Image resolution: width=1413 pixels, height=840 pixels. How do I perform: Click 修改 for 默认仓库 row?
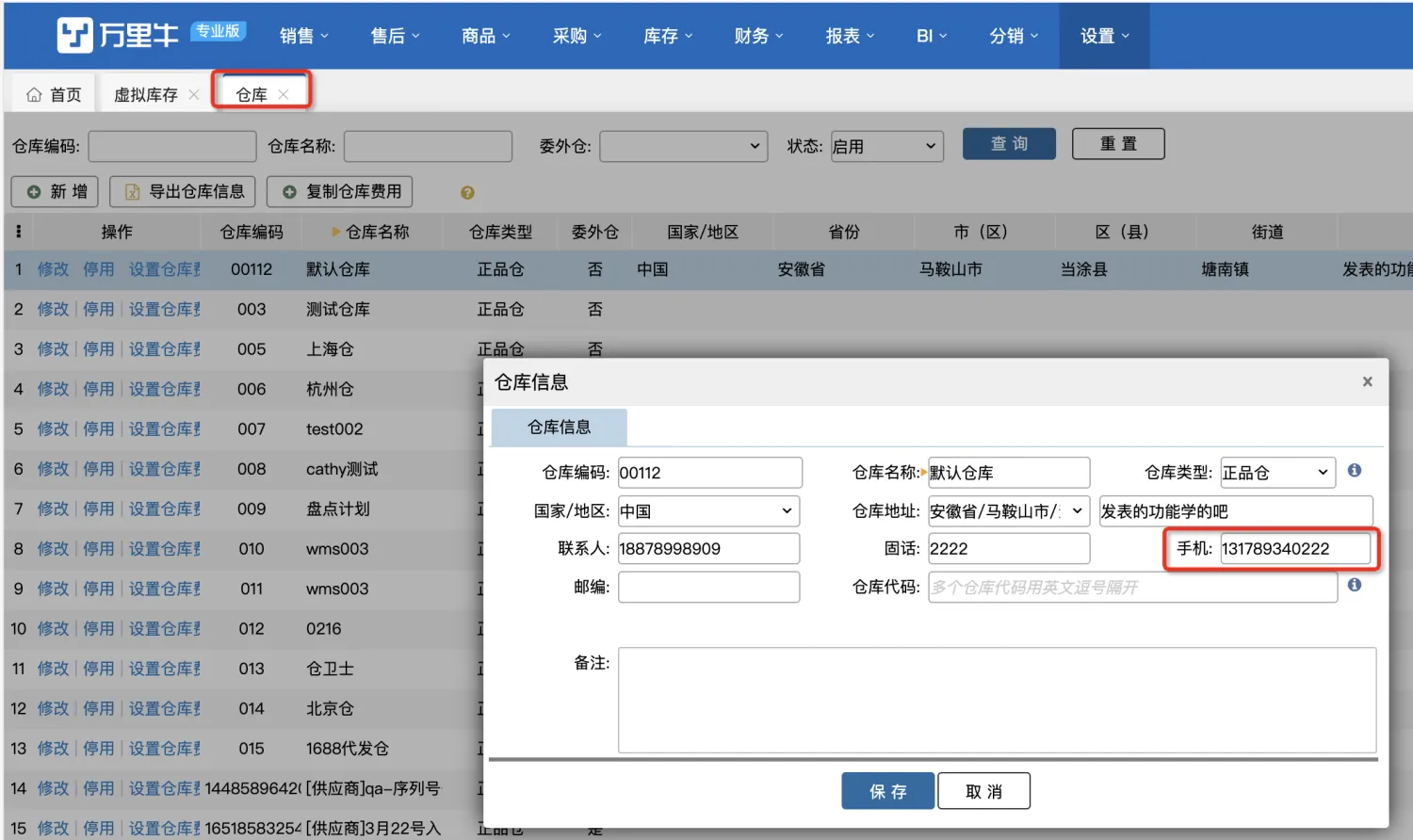[53, 269]
